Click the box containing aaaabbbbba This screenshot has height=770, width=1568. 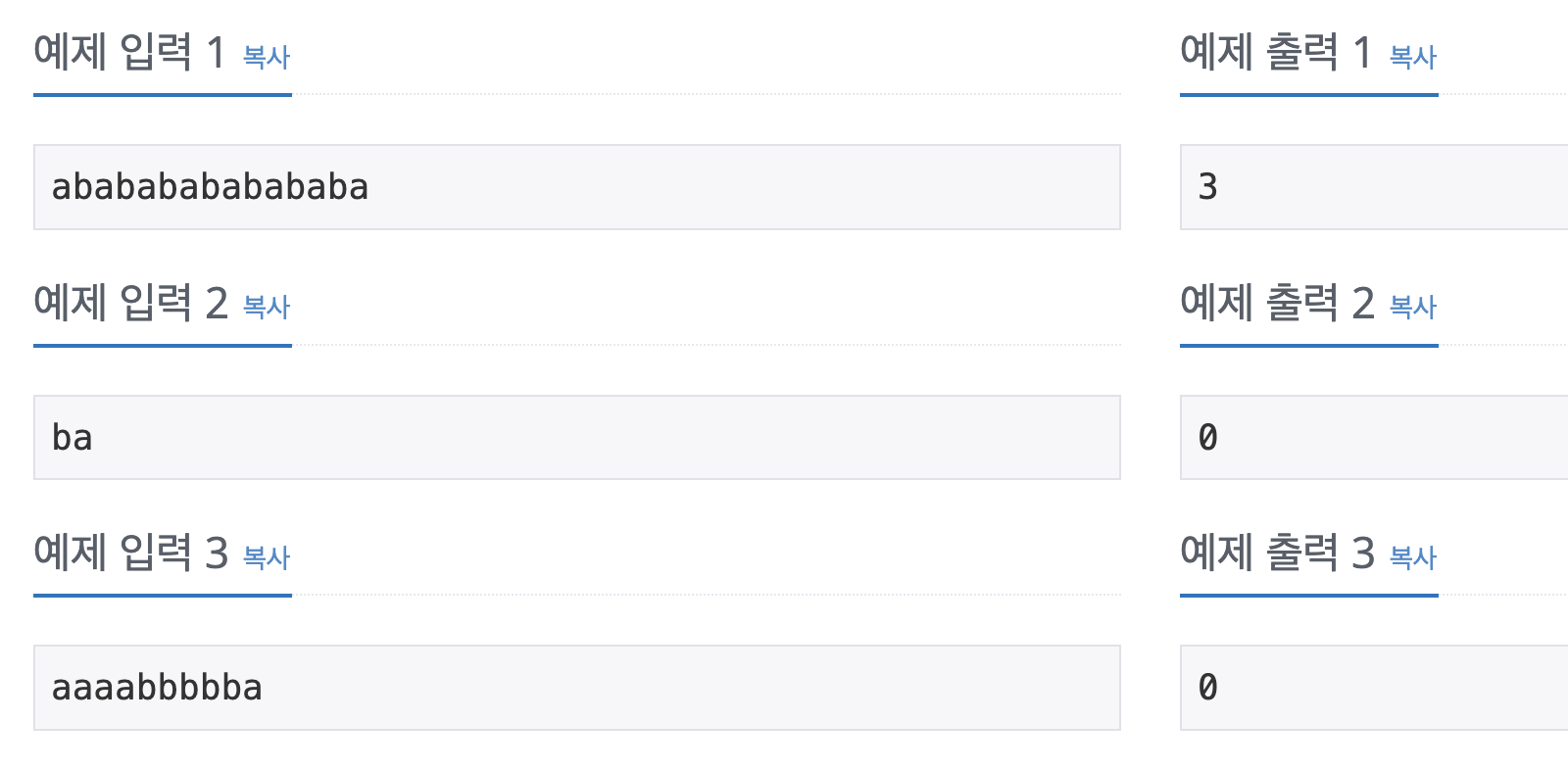pos(577,688)
